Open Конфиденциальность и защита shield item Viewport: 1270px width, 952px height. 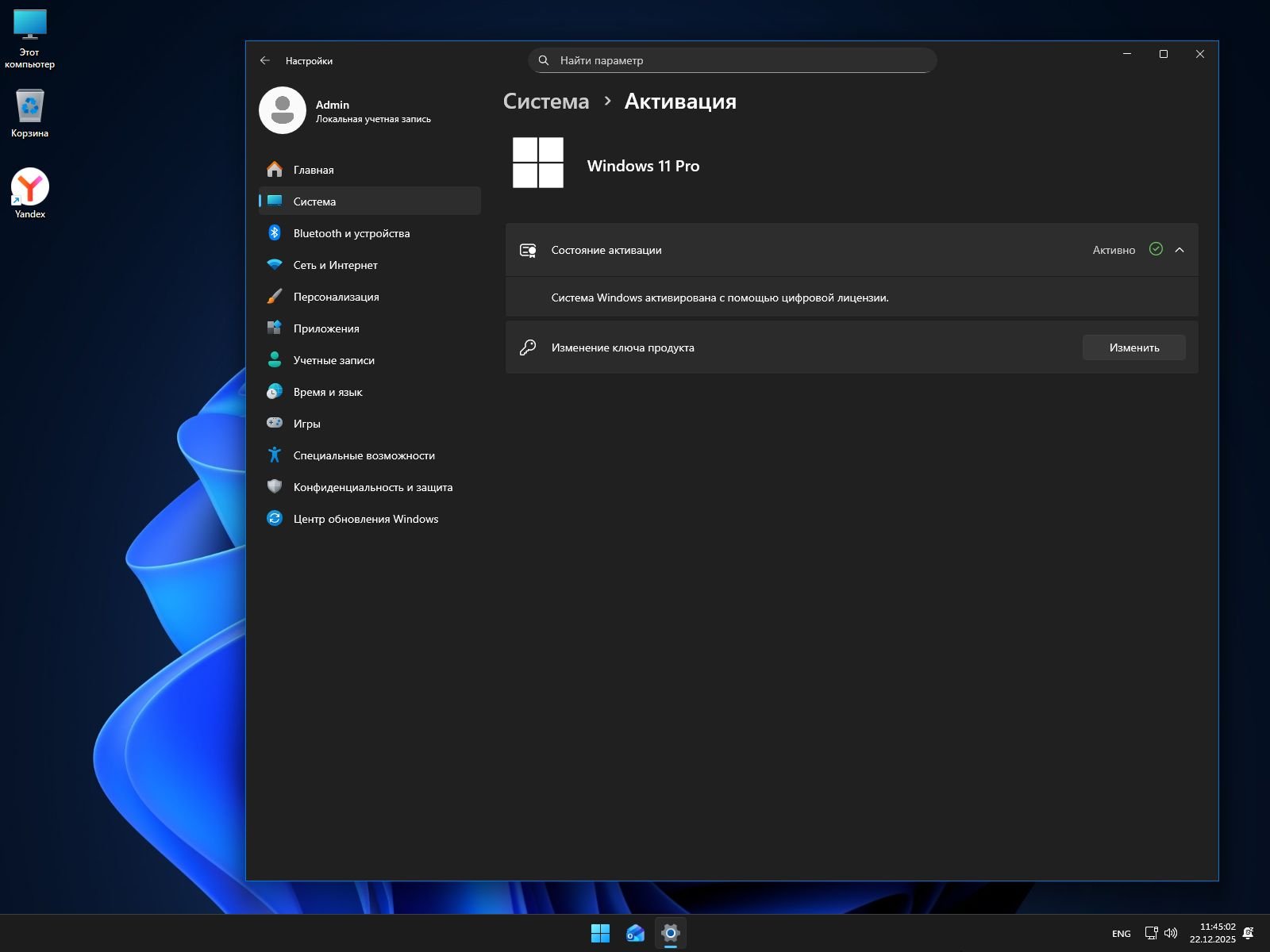(372, 487)
